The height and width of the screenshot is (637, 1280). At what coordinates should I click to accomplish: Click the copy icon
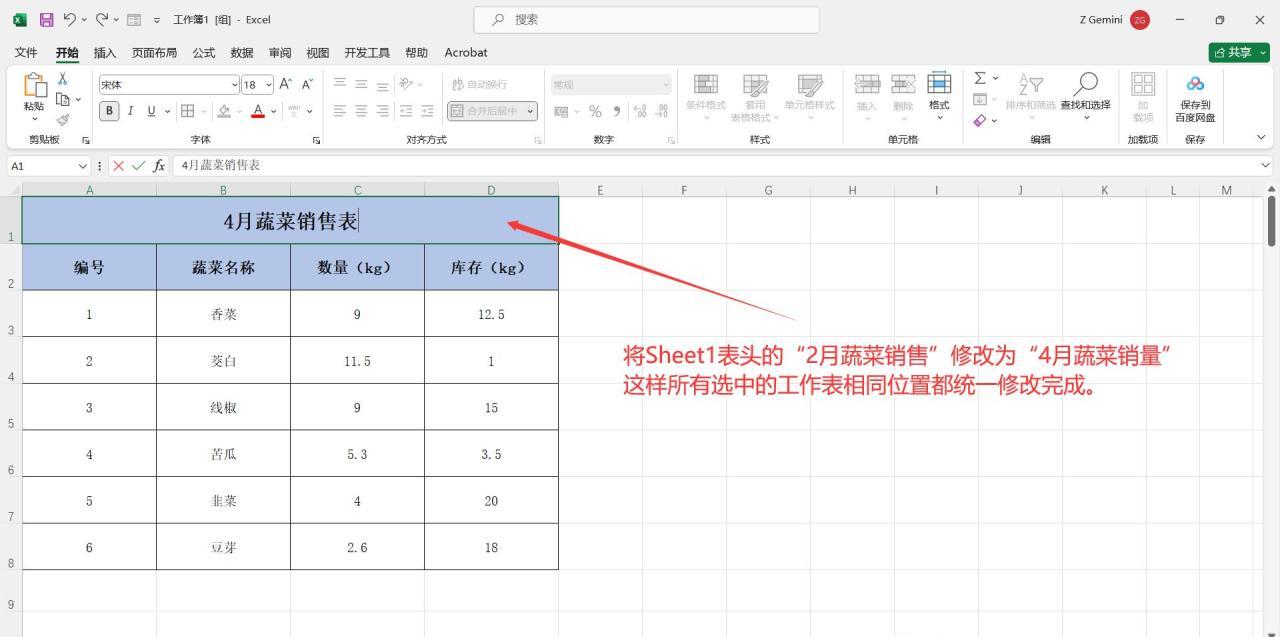tap(63, 99)
